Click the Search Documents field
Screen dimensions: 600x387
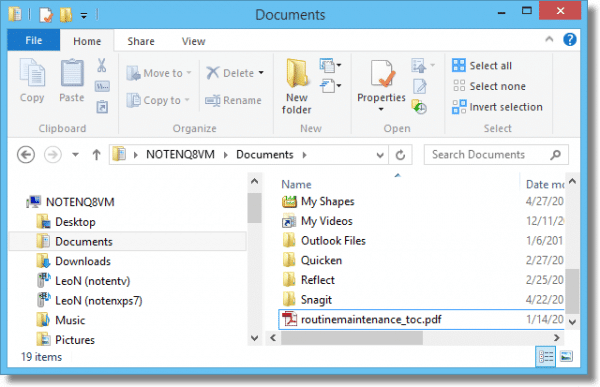[x=496, y=155]
